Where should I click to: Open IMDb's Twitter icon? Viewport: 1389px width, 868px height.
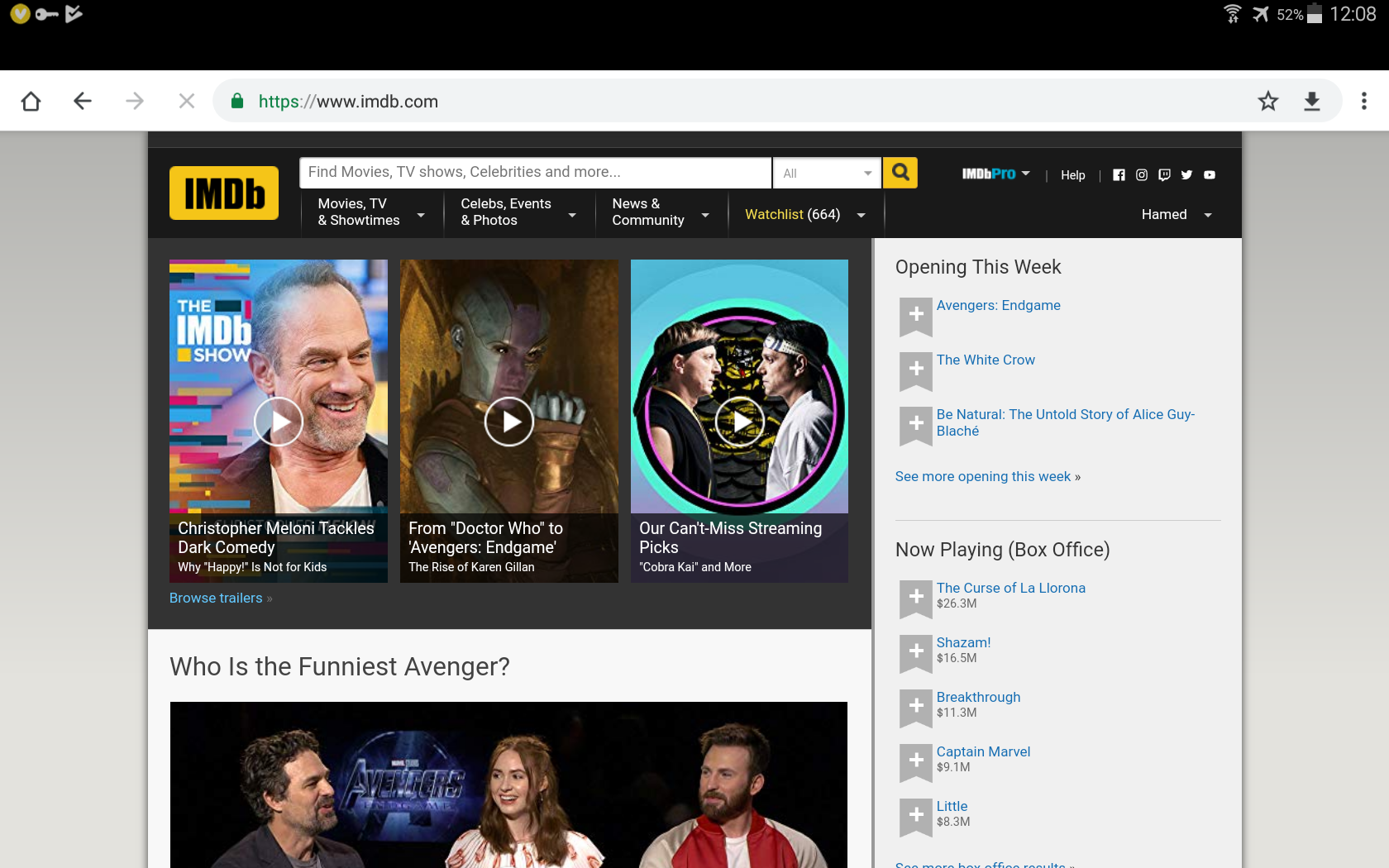pos(1186,174)
